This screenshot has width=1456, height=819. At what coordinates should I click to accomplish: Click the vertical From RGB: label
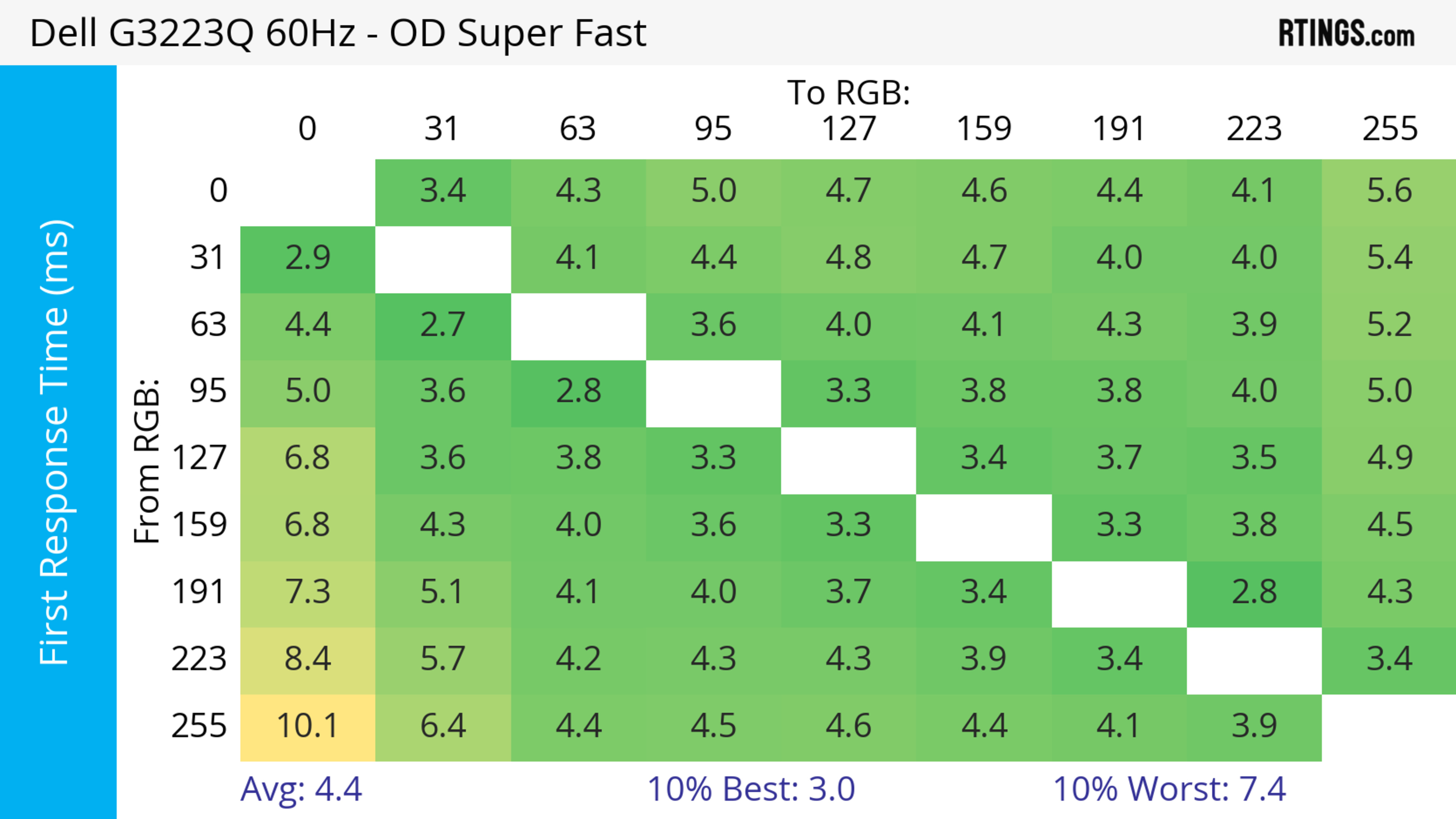tap(147, 462)
